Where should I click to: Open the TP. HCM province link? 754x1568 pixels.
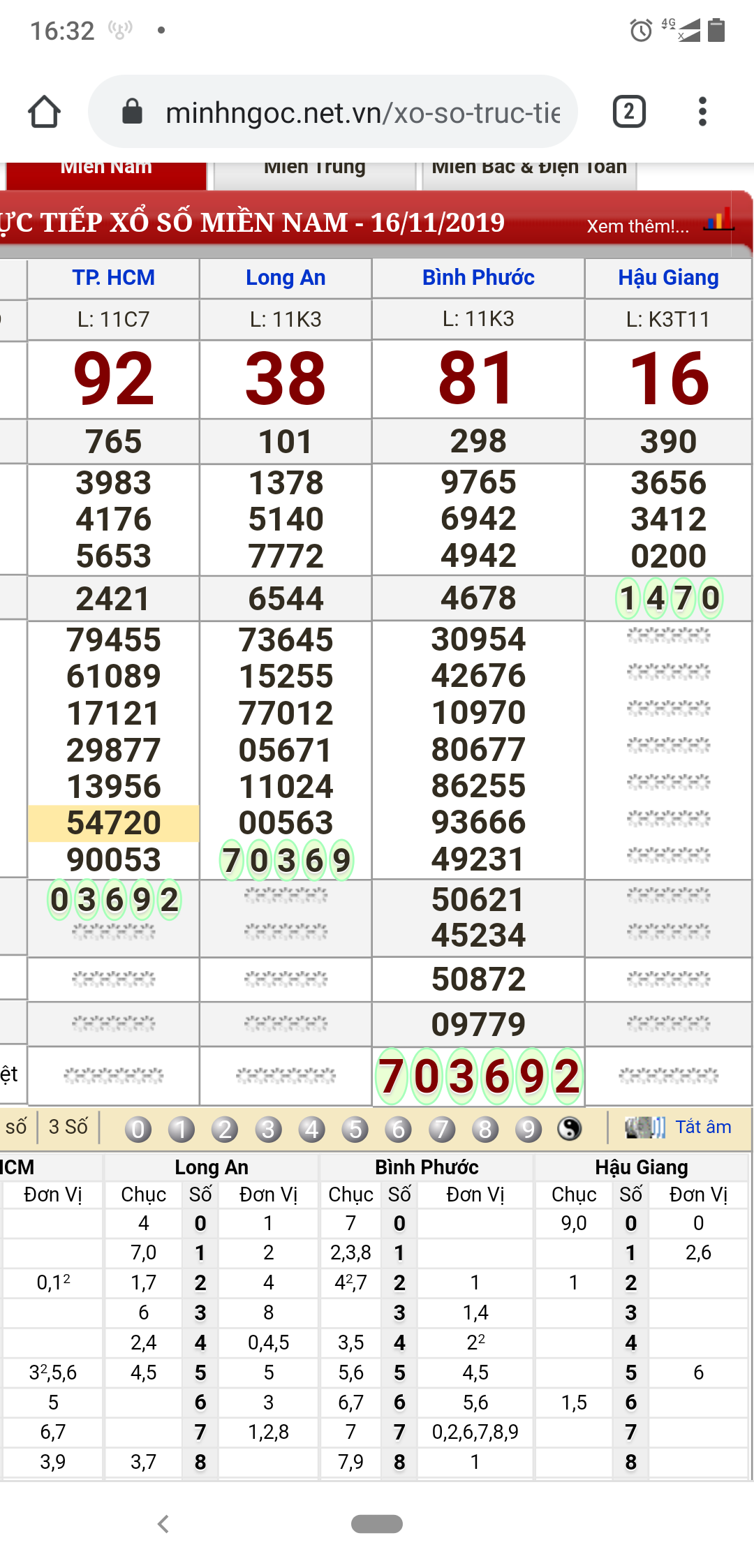114,277
